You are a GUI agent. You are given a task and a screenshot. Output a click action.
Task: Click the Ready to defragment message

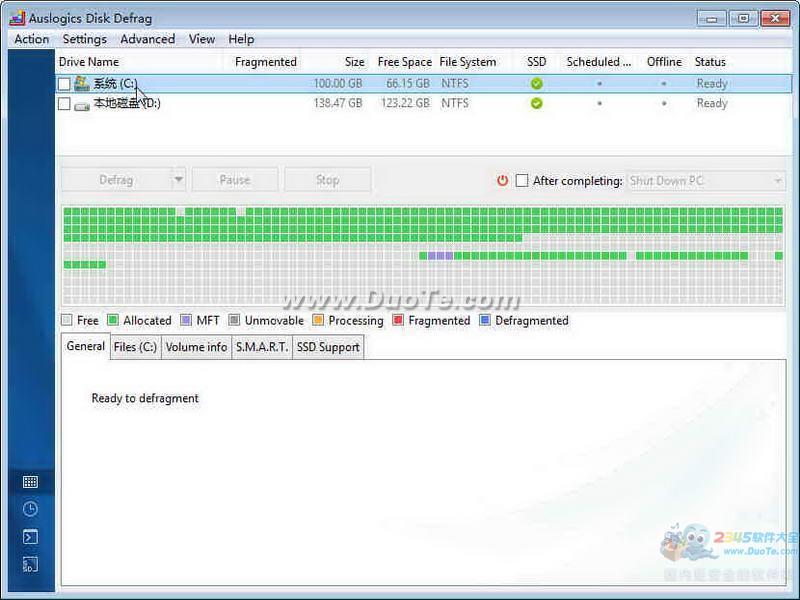click(x=145, y=398)
